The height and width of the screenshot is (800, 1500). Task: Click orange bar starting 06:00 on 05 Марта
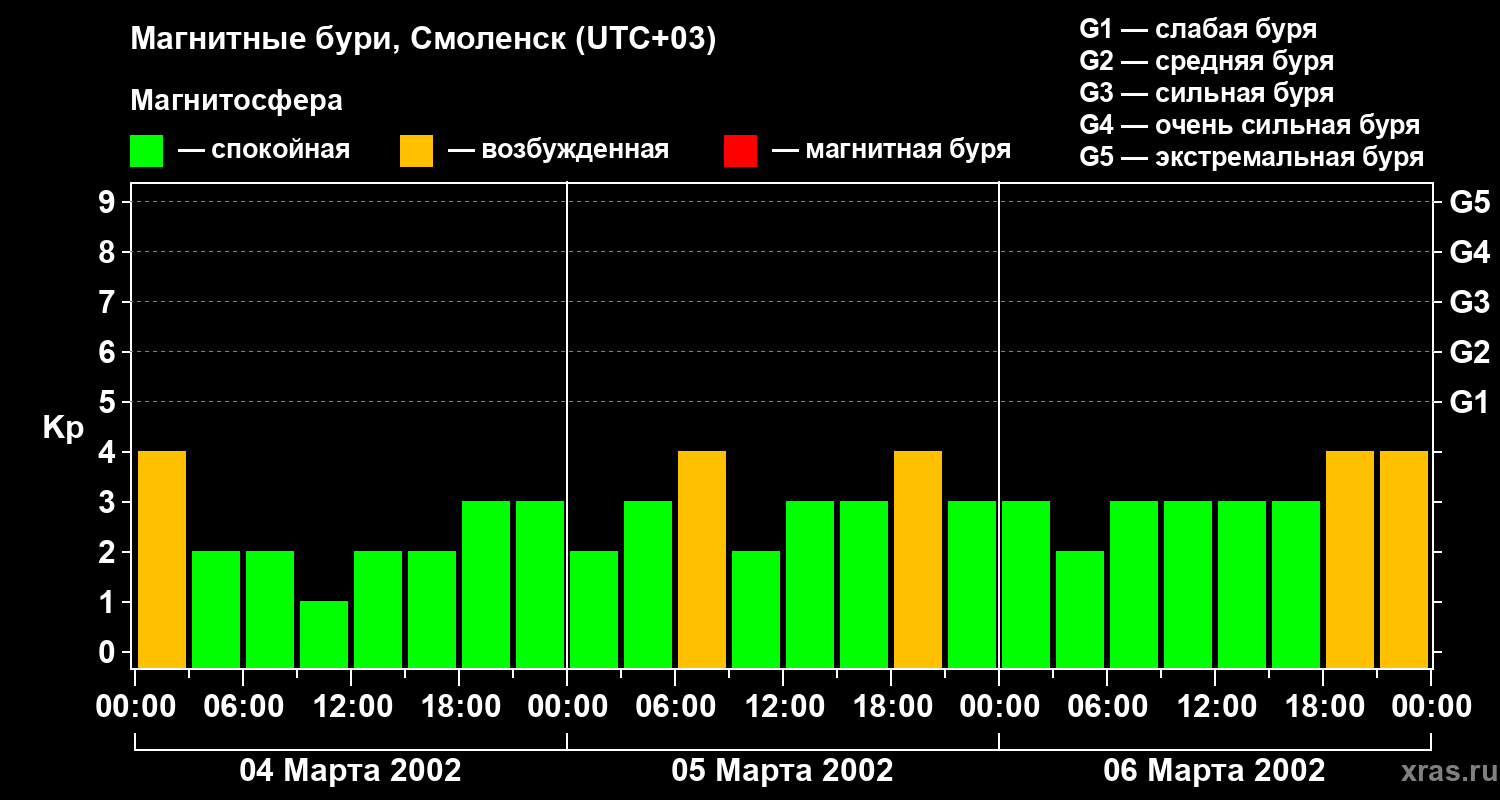coord(702,559)
